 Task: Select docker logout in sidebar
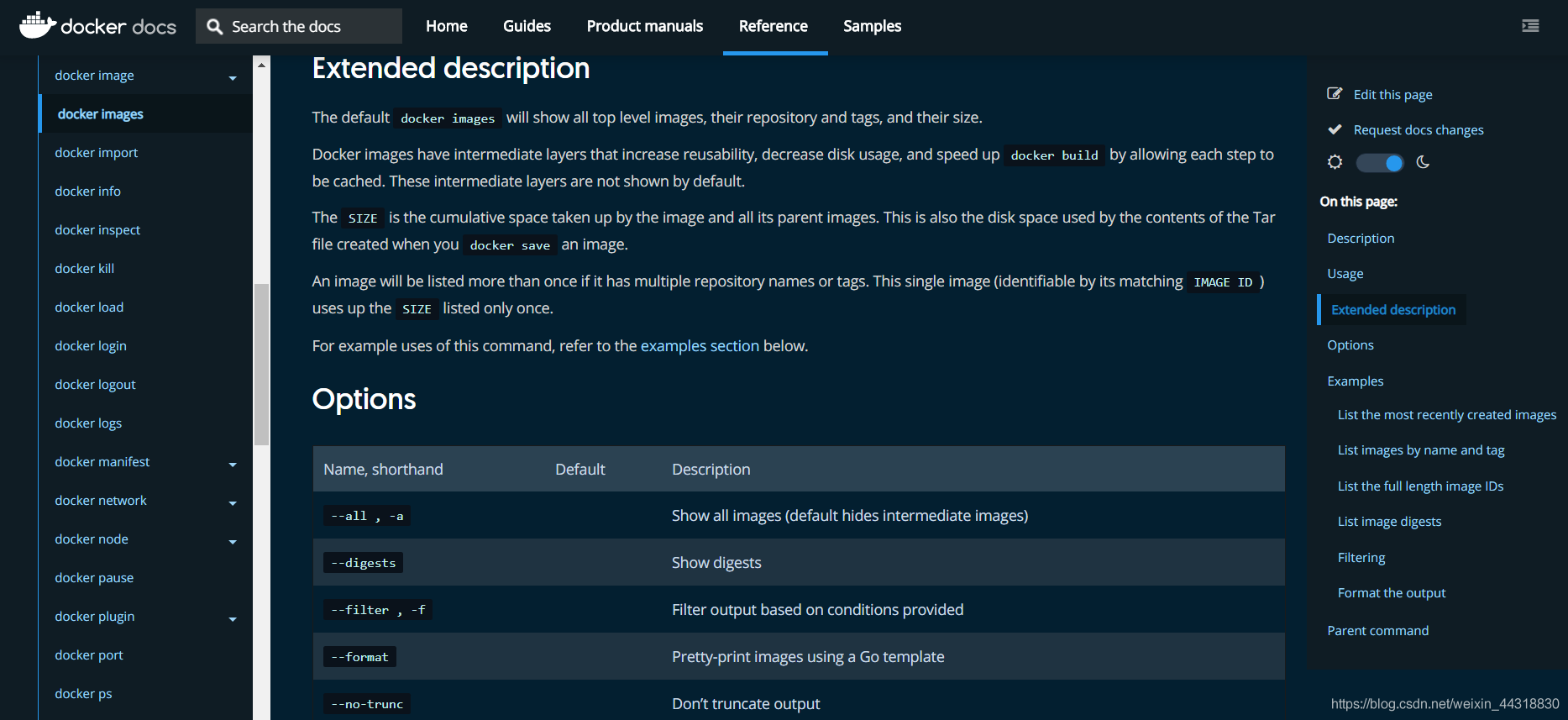tap(95, 385)
